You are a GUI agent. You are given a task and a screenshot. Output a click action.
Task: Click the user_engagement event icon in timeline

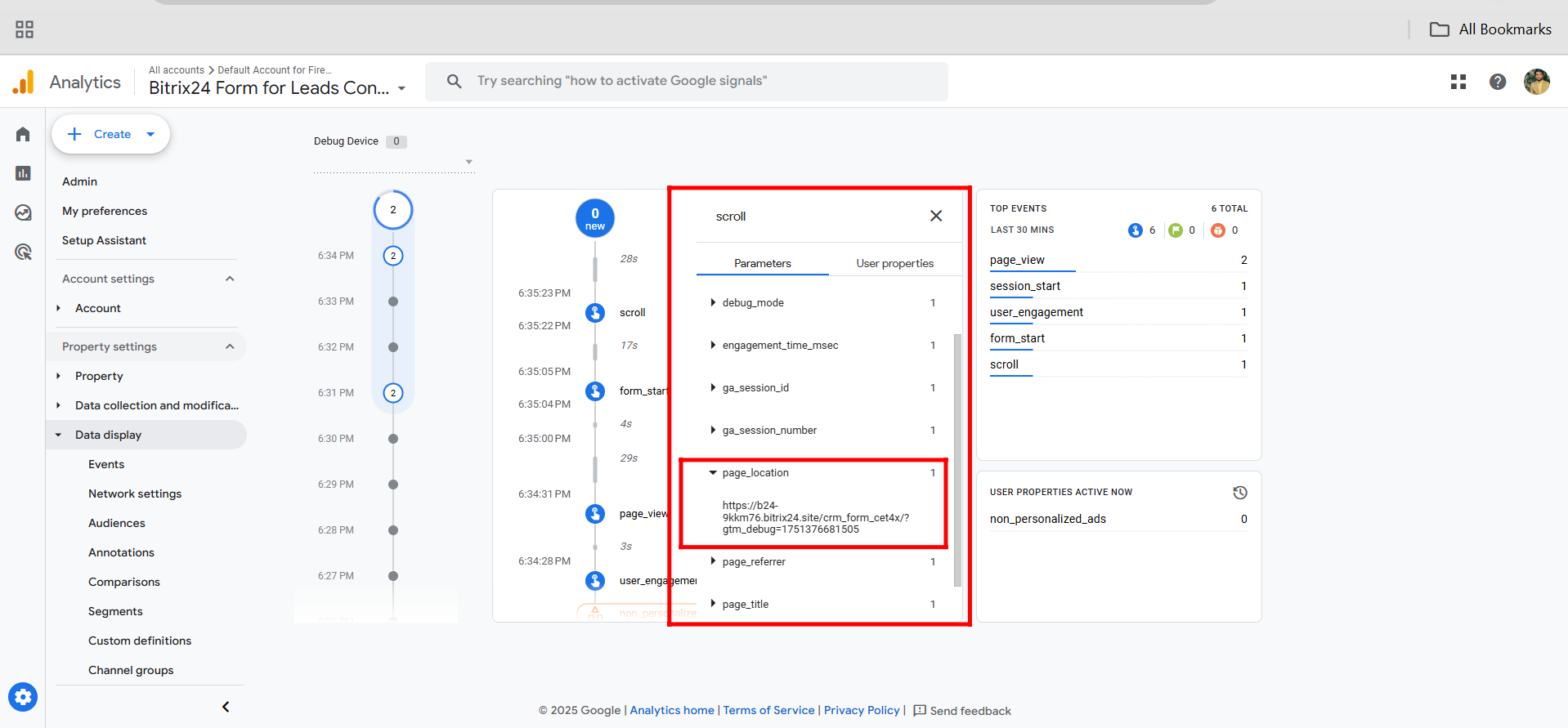[x=595, y=581]
